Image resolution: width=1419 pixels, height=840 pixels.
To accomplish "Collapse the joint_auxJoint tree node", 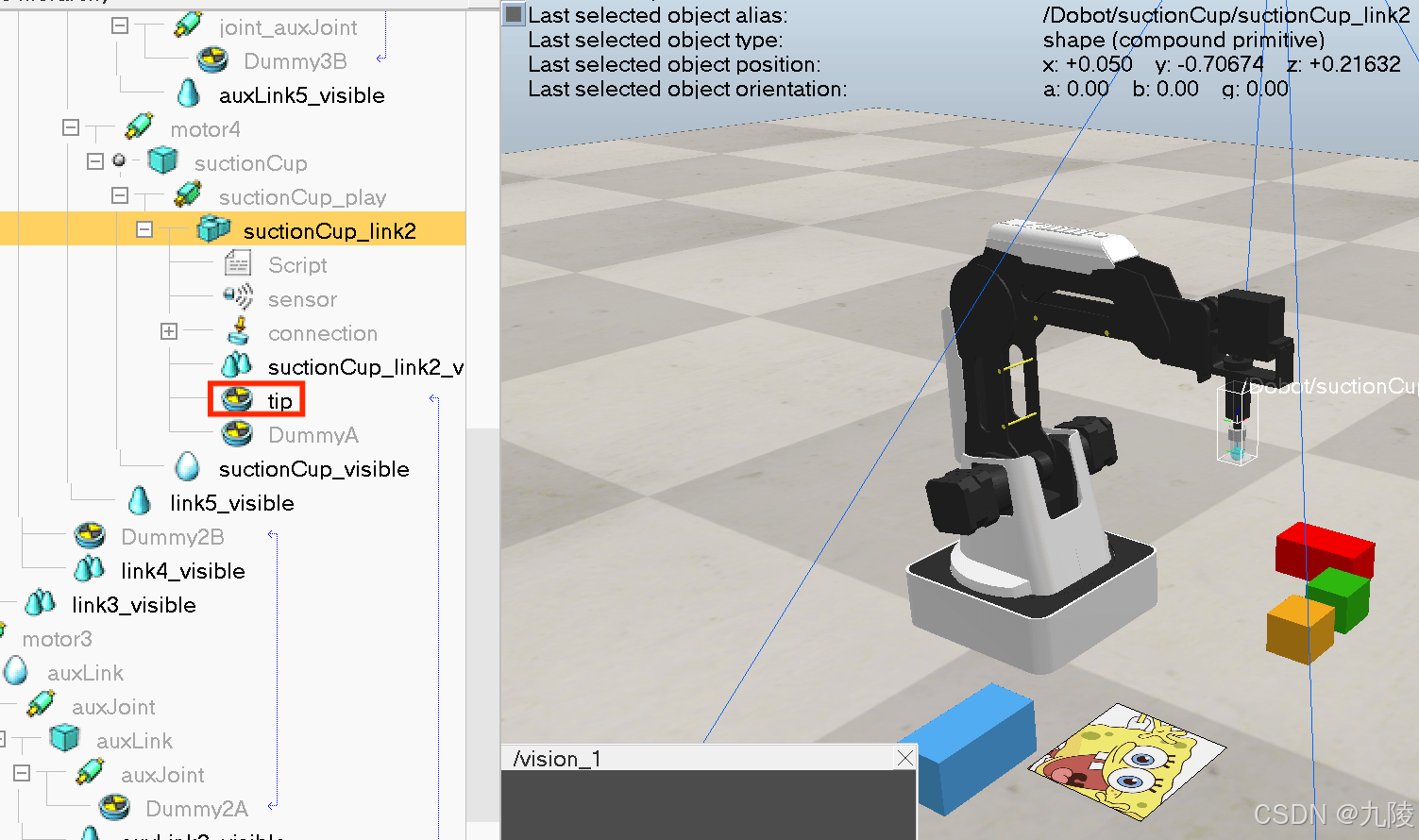I will (x=120, y=26).
